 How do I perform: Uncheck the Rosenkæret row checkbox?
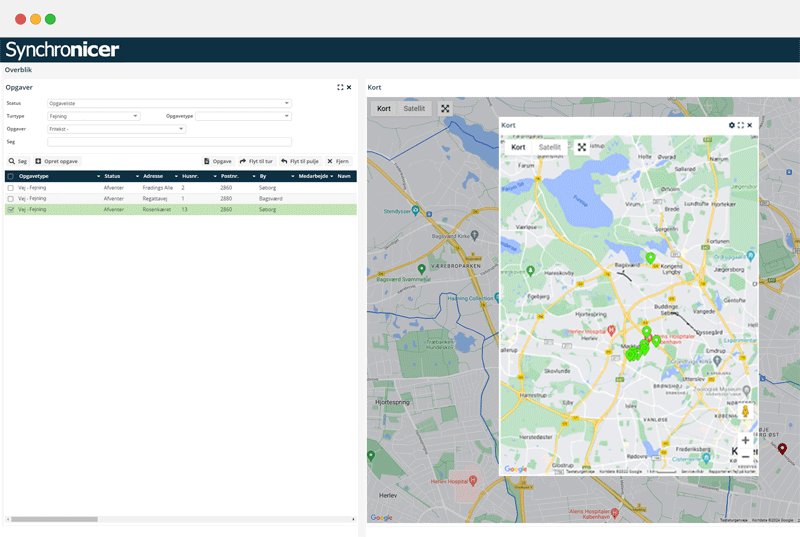11,210
